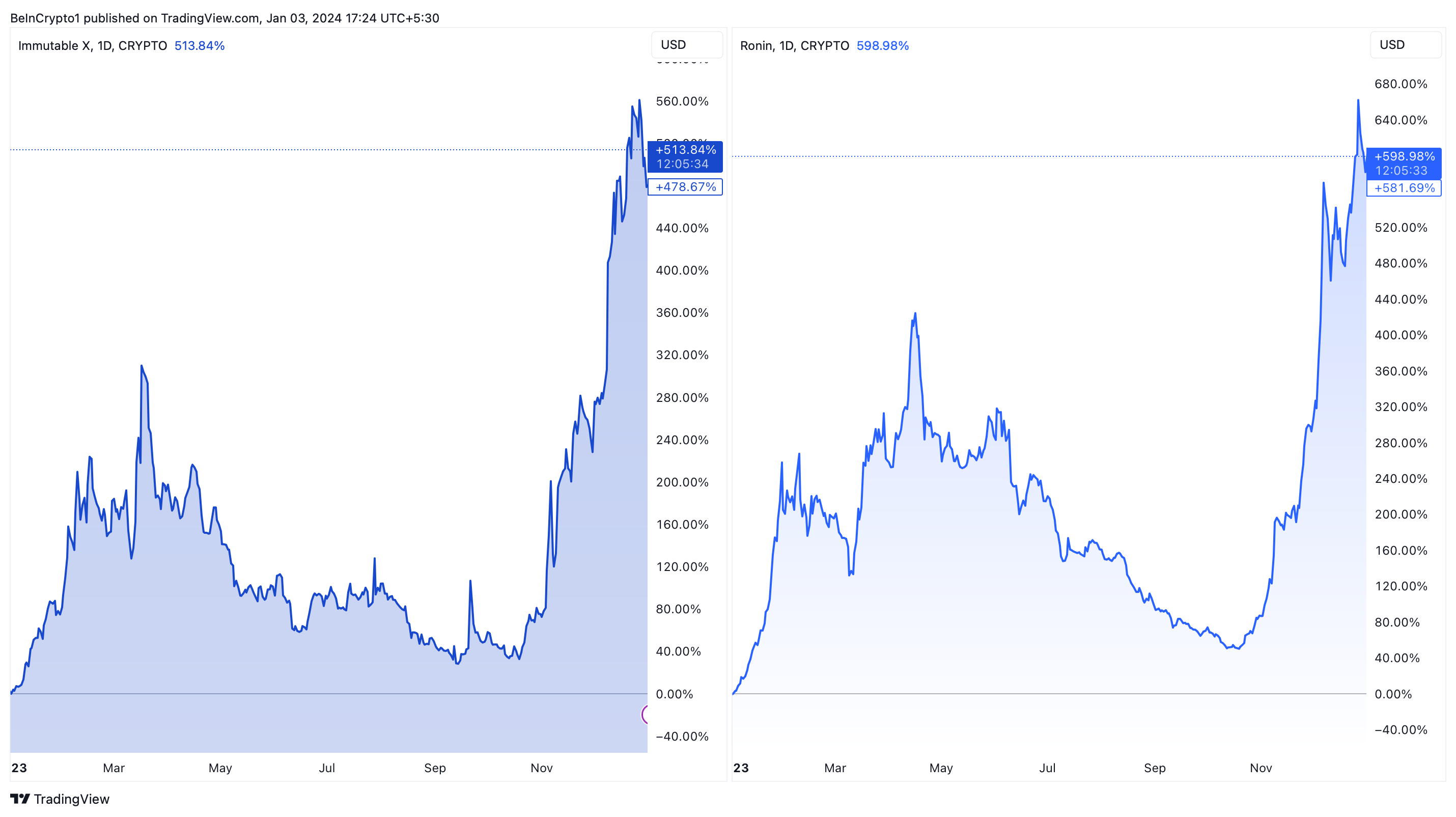This screenshot has width=1456, height=817.
Task: Click the Immutable X, 1D, CRYPTO title
Action: (x=93, y=46)
